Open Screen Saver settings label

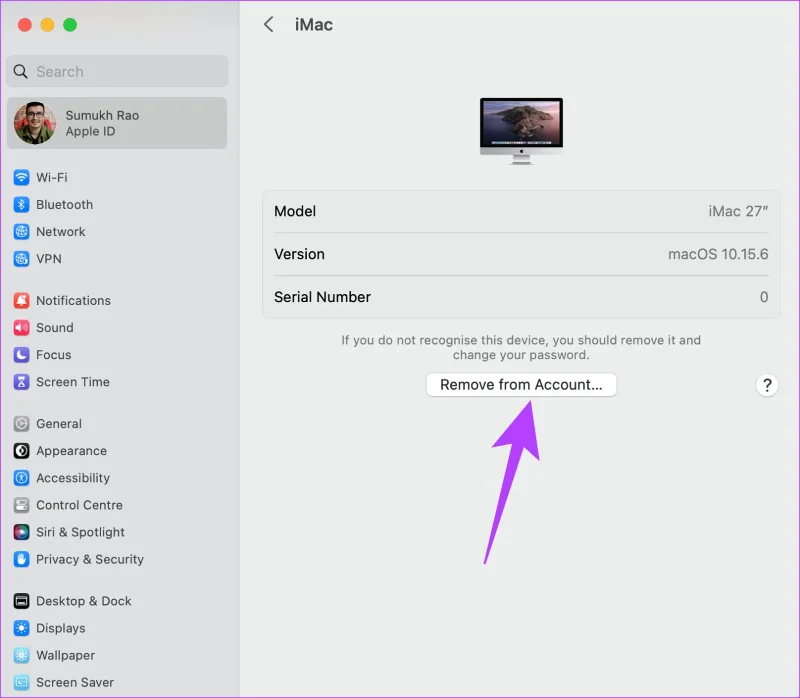[x=75, y=682]
